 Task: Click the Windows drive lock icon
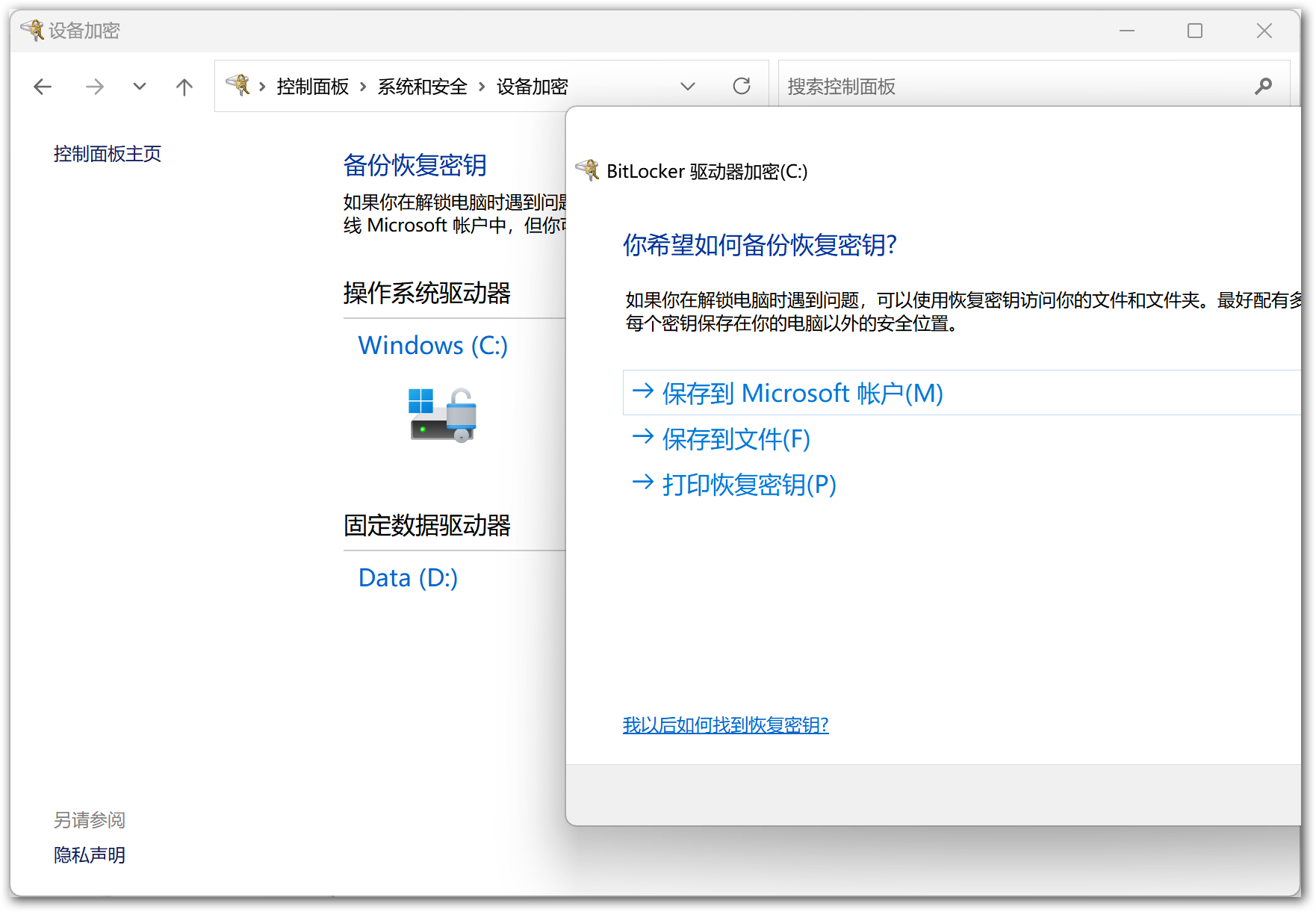coord(443,415)
